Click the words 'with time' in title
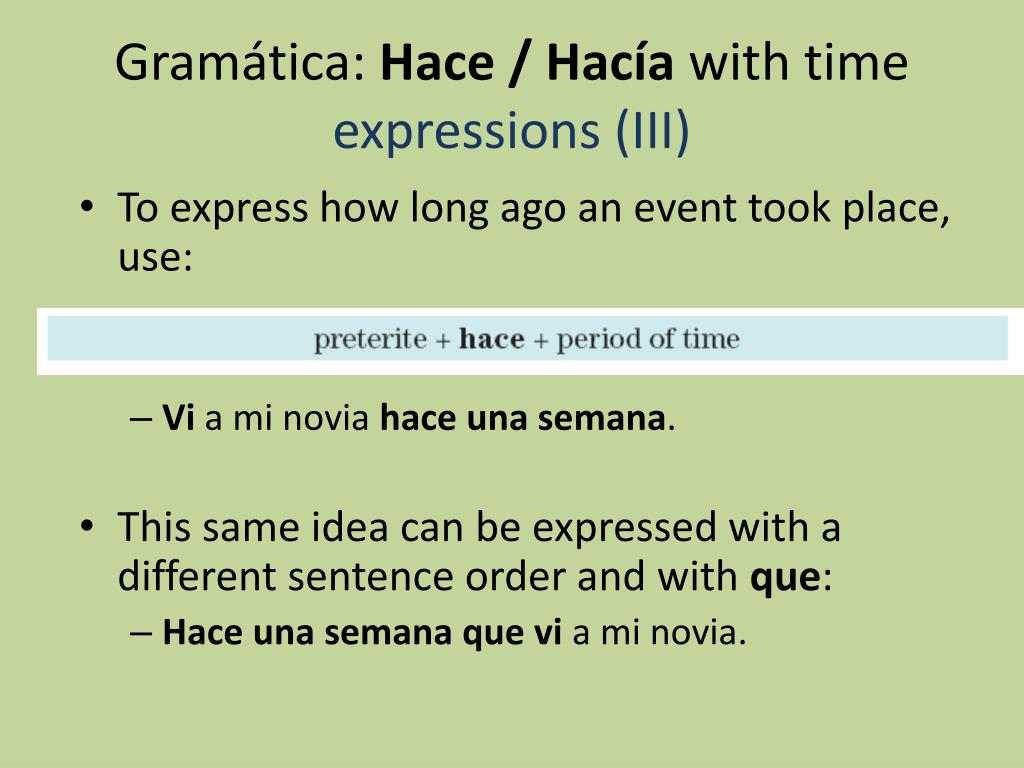 (799, 63)
